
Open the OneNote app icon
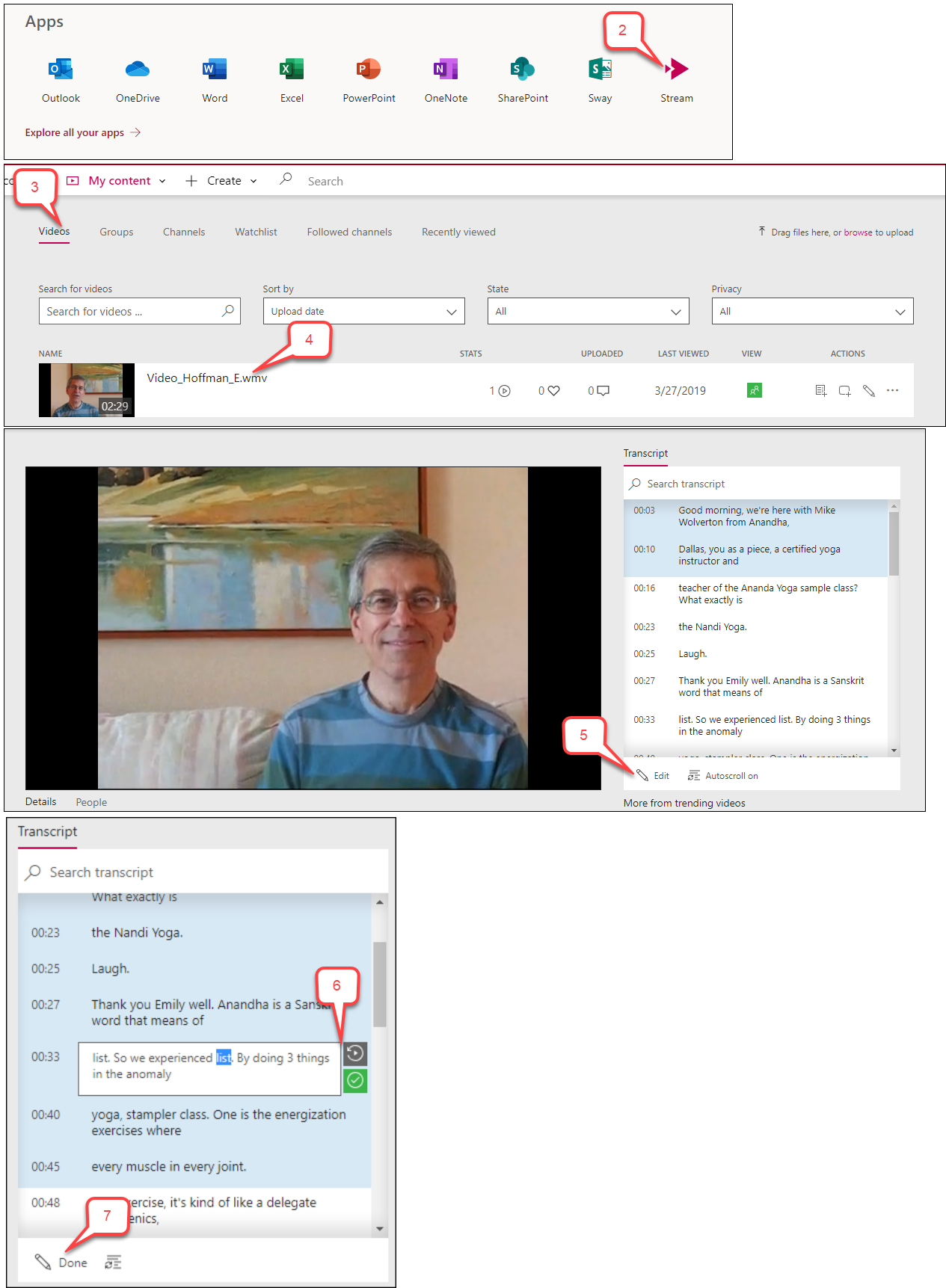[446, 70]
